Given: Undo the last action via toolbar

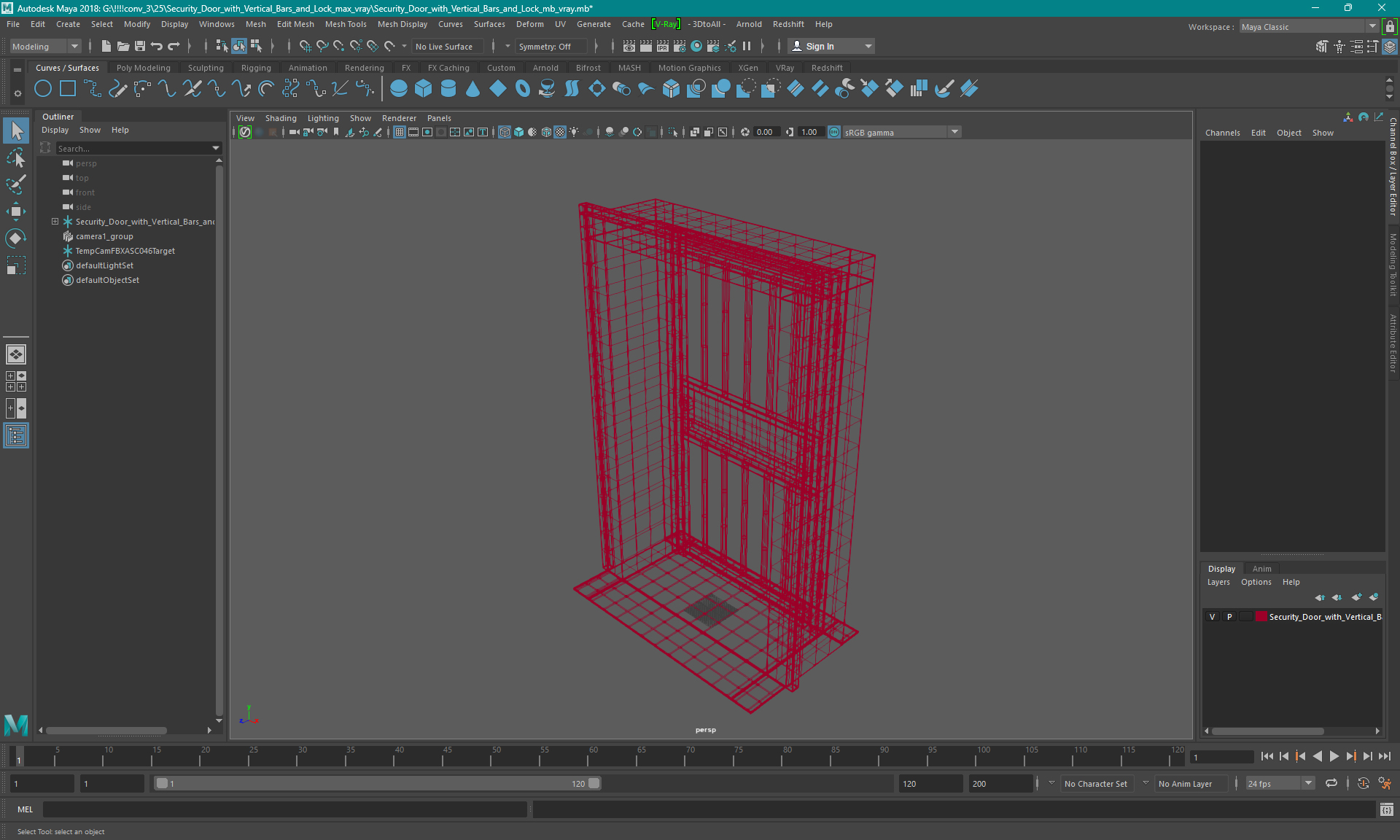Looking at the screenshot, I should [x=157, y=46].
